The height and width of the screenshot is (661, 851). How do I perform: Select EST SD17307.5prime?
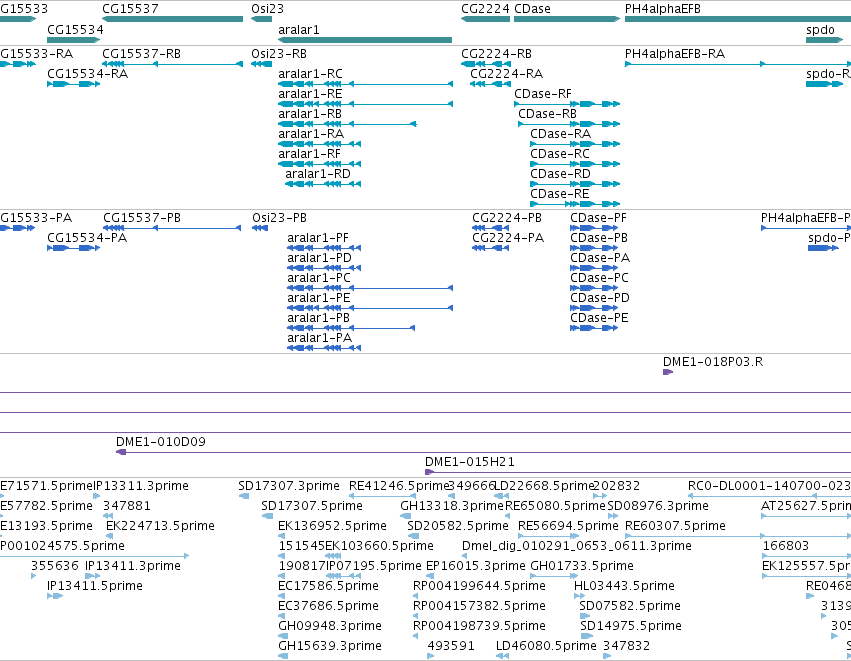(267, 516)
